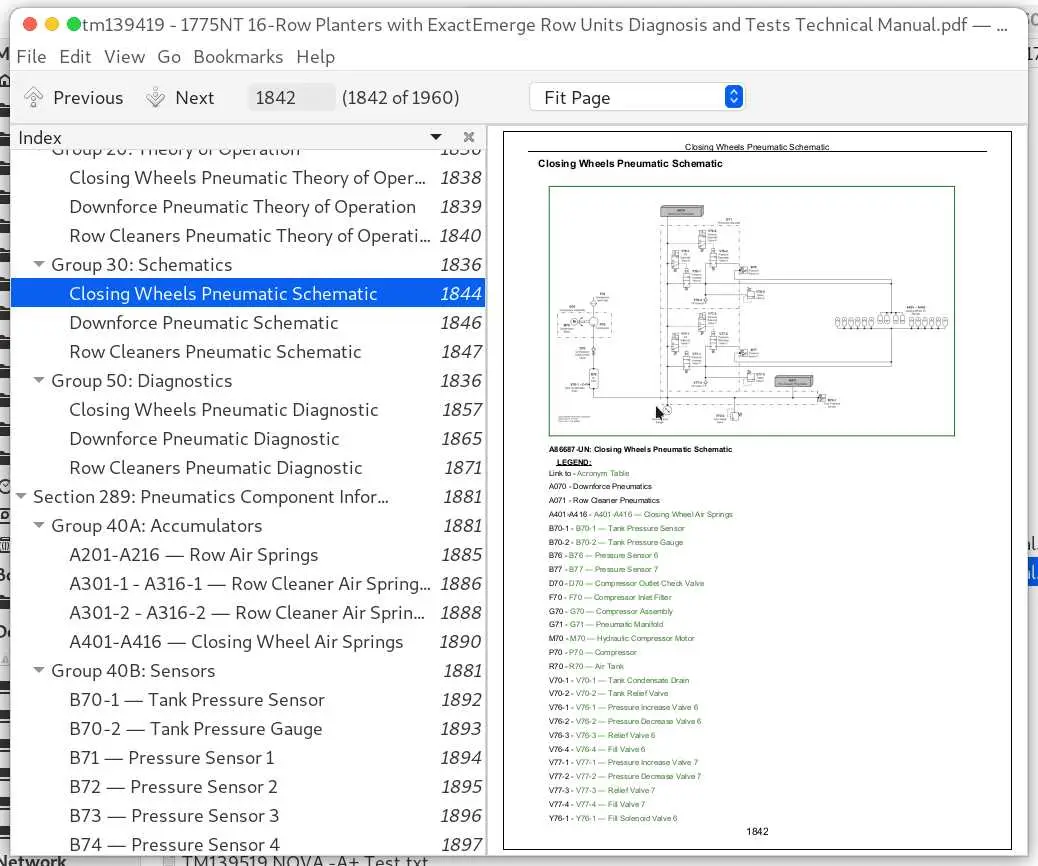
Task: Follow the V70-1 Tank Condensate Drain link
Action: click(x=632, y=680)
